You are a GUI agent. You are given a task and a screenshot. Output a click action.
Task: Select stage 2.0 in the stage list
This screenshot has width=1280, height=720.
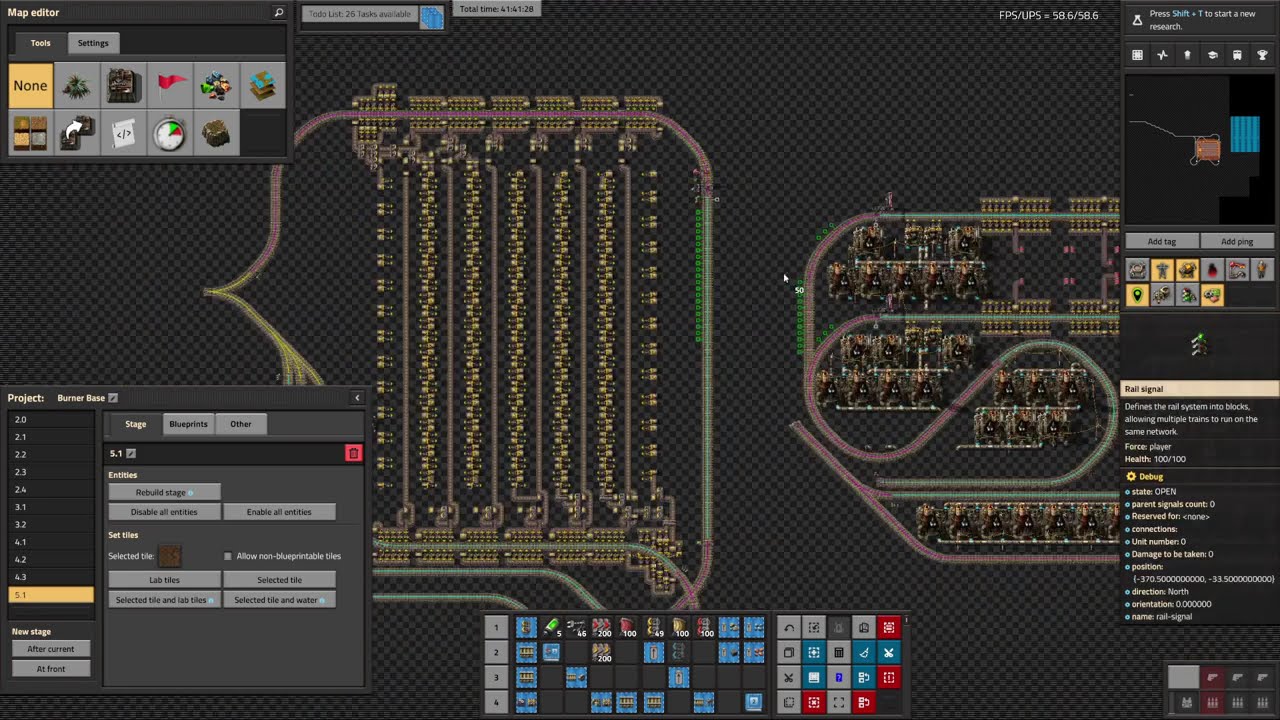coord(51,420)
